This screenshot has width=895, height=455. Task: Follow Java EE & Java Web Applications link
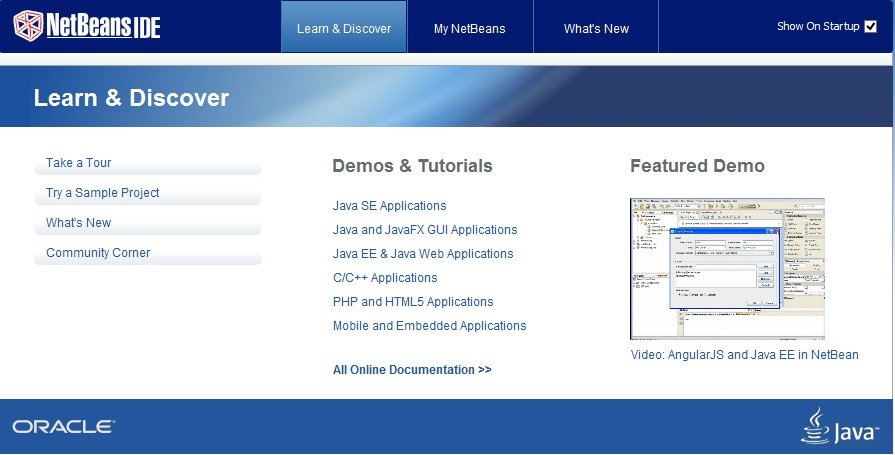pos(423,254)
